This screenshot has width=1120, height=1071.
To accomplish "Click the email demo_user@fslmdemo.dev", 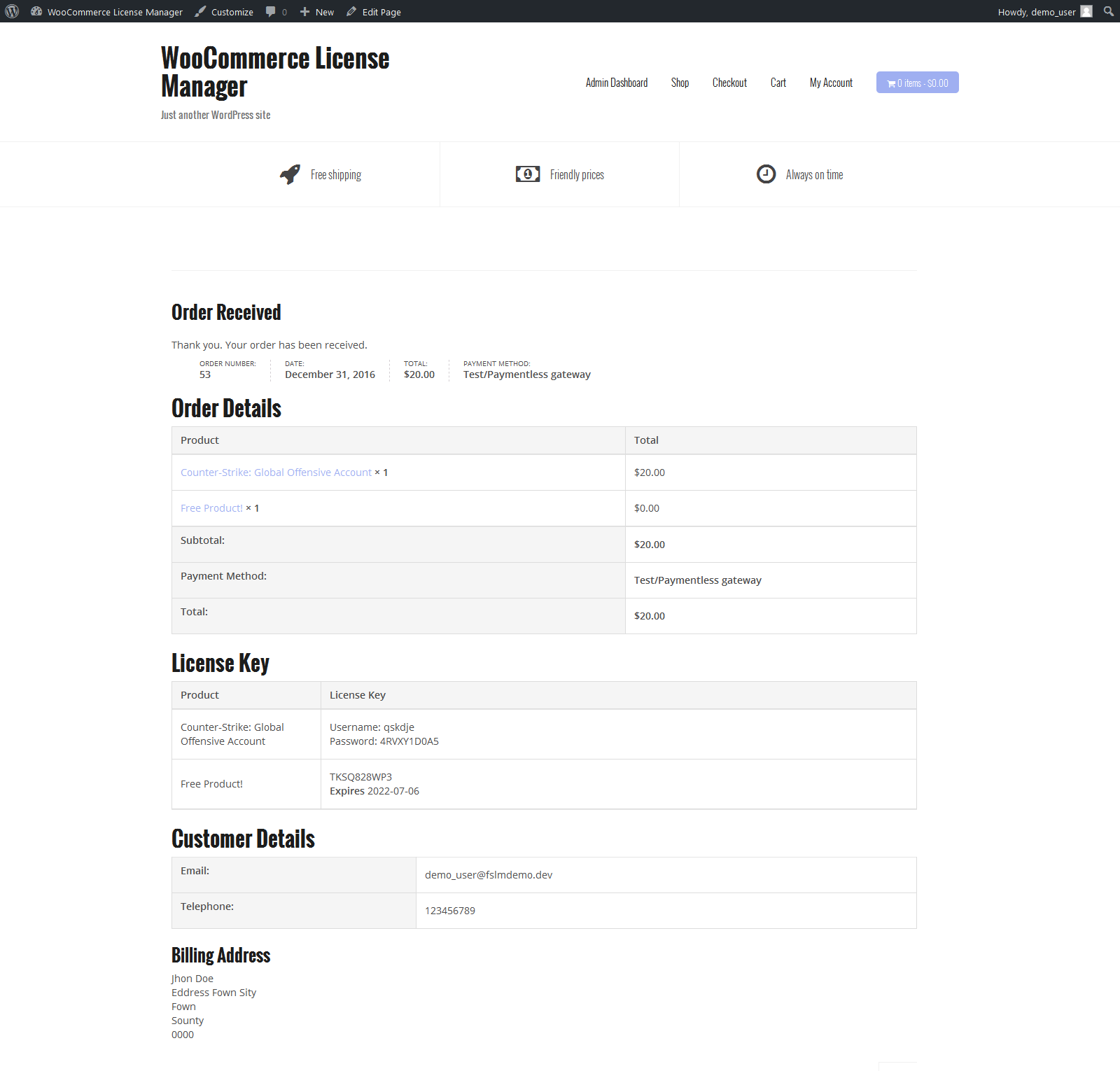I will [x=489, y=875].
